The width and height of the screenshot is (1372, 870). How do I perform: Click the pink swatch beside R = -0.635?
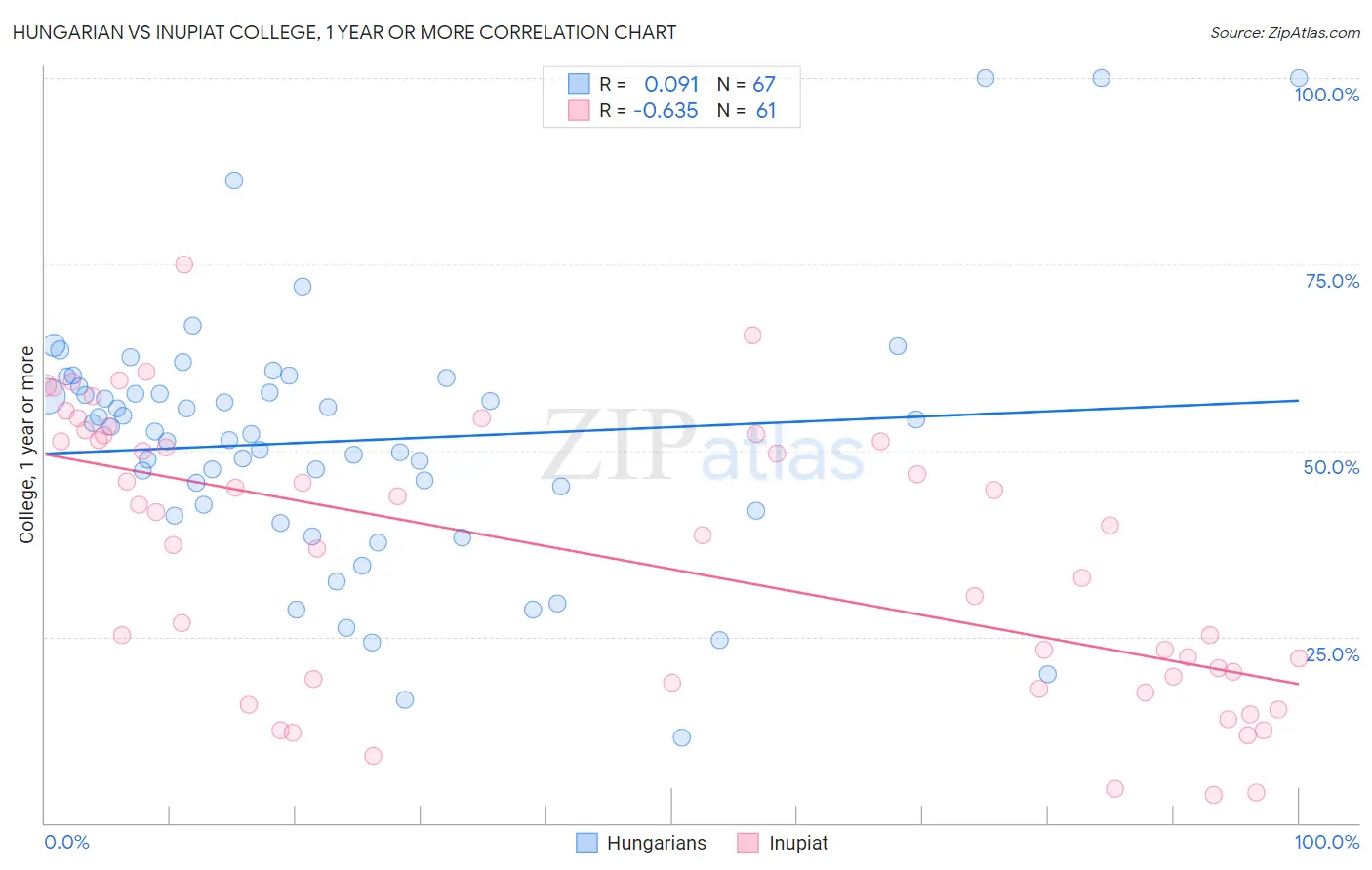pos(580,110)
